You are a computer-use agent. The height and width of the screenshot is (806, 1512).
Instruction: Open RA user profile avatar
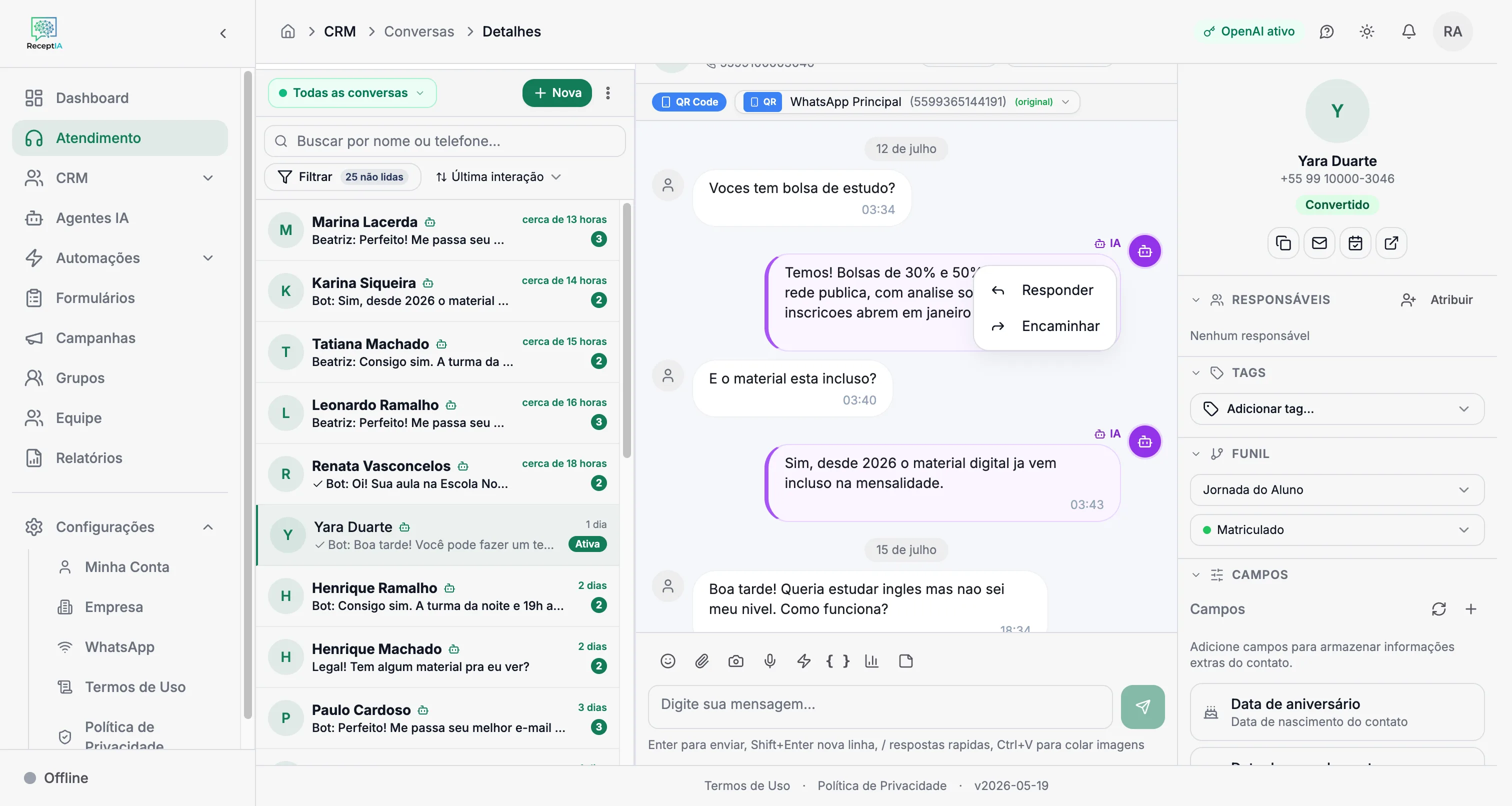click(x=1452, y=31)
